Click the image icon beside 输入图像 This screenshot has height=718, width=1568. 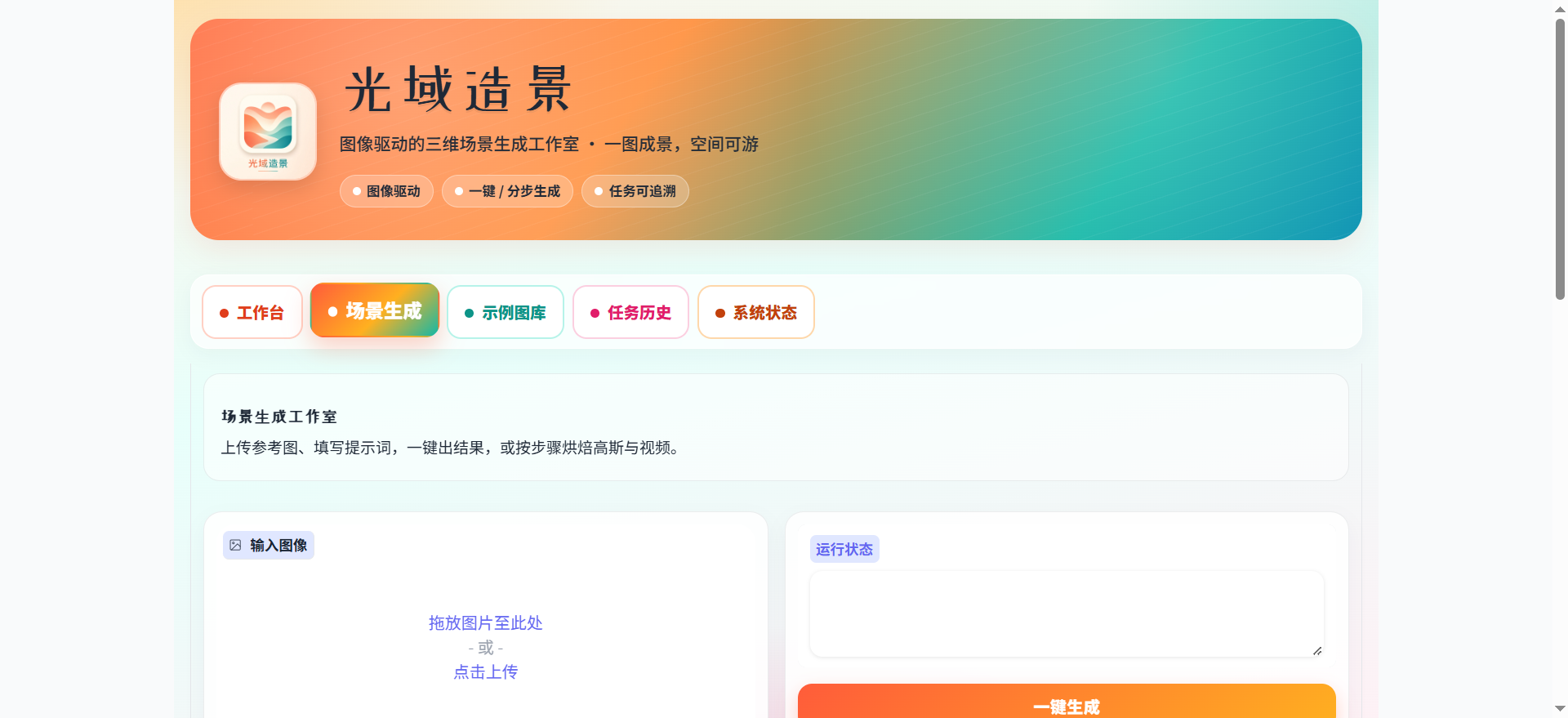point(235,545)
